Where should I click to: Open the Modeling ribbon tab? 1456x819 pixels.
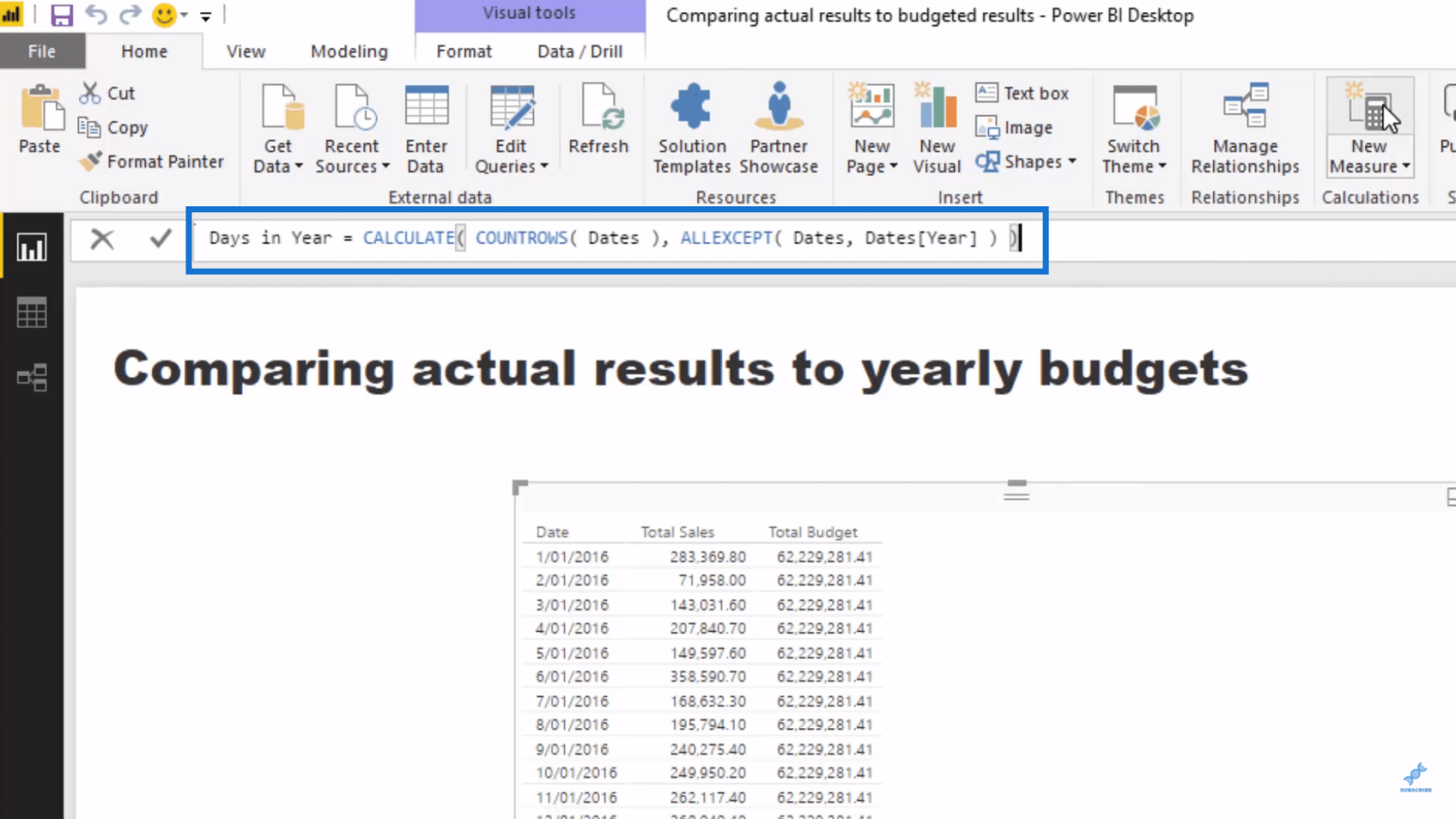pyautogui.click(x=349, y=51)
